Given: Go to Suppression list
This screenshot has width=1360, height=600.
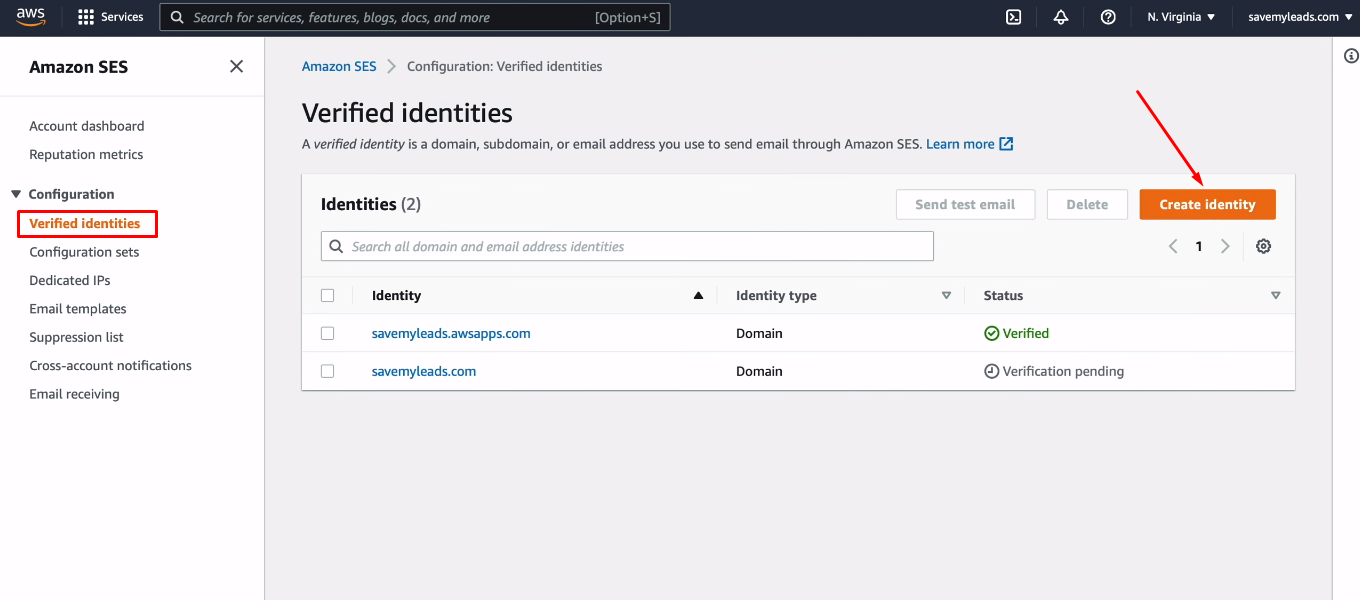Looking at the screenshot, I should pos(76,337).
